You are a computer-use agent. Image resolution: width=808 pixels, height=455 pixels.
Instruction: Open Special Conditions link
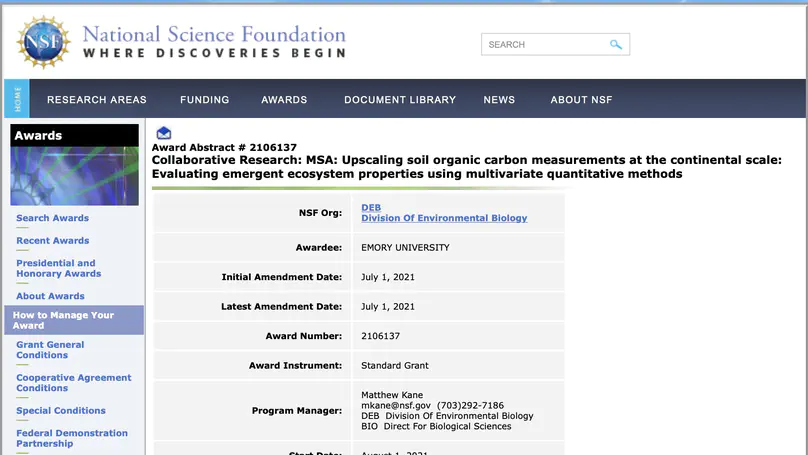[61, 411]
